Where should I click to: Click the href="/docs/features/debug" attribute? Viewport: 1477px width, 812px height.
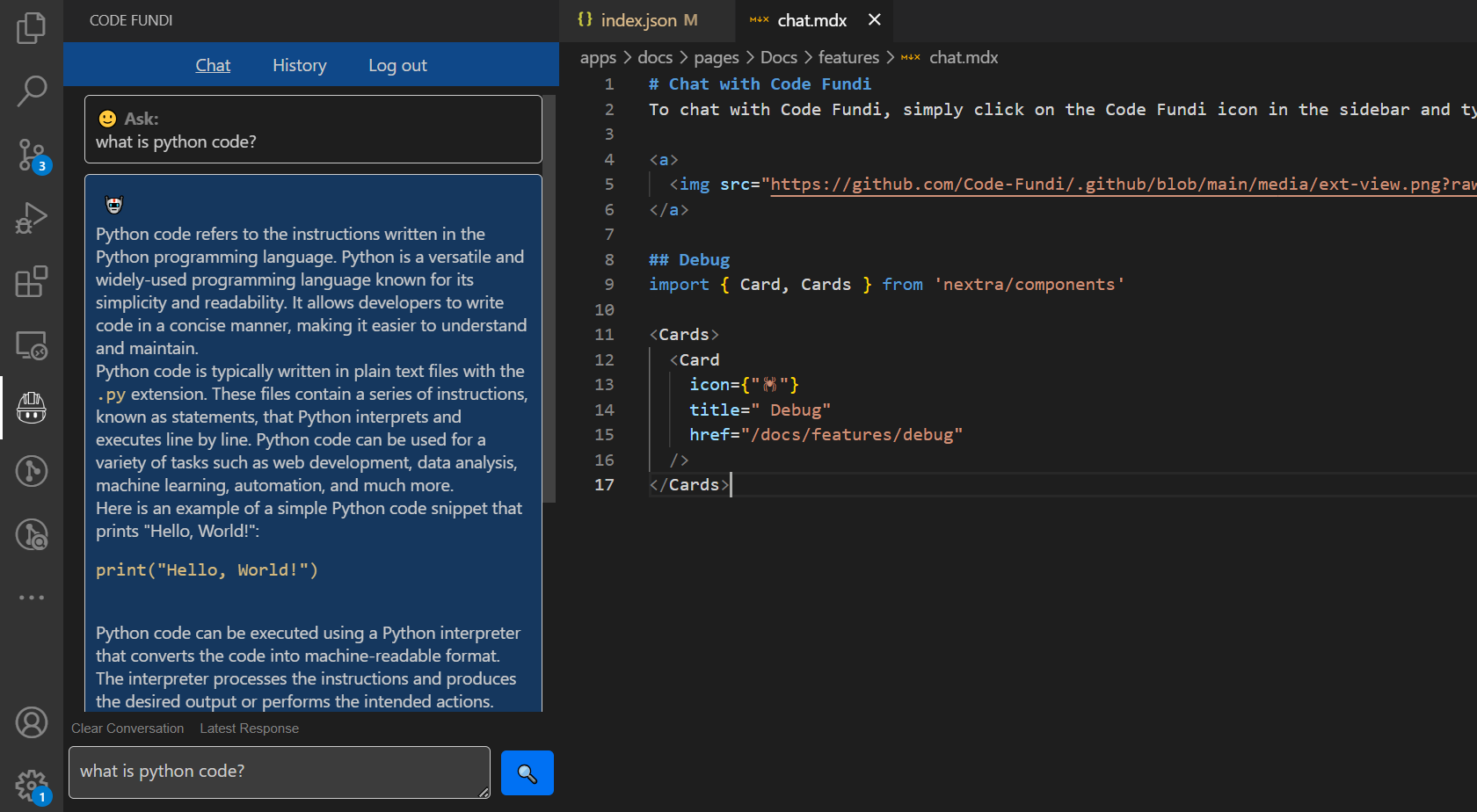826,435
